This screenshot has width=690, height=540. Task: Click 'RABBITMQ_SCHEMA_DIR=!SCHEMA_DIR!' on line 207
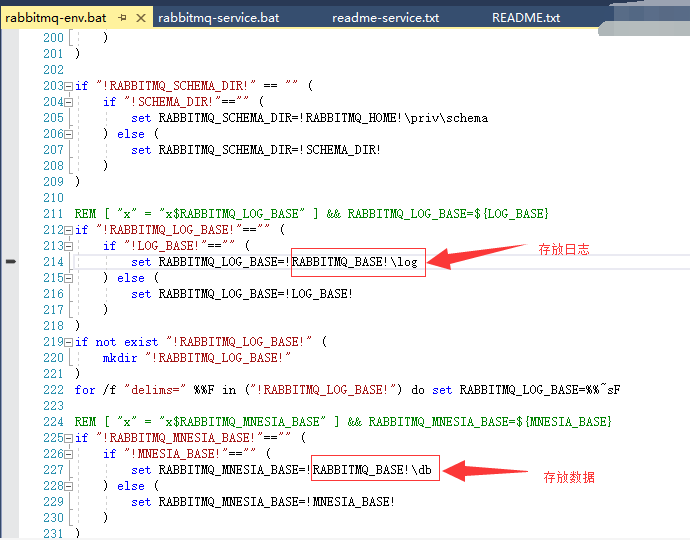point(269,150)
